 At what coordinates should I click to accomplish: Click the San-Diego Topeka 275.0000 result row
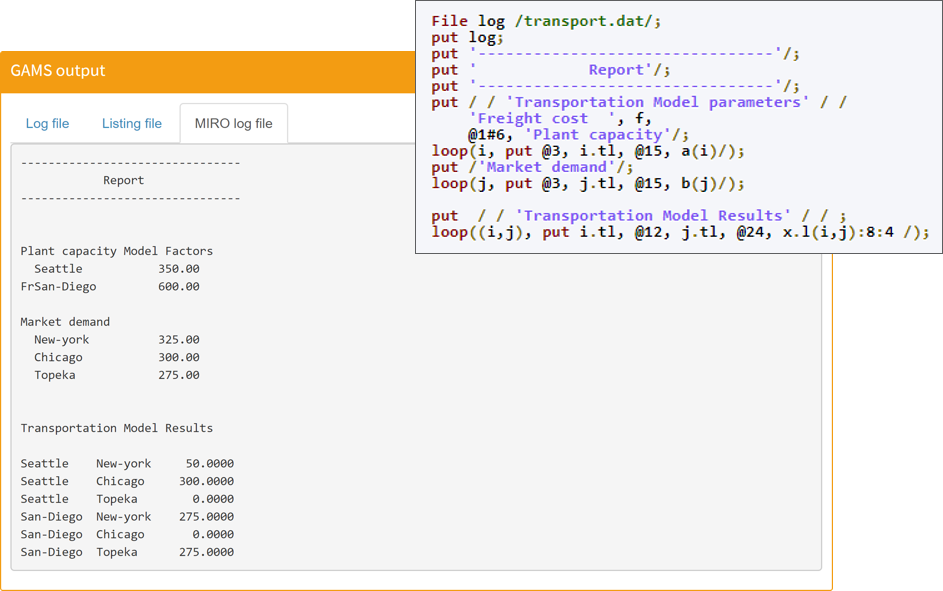(x=127, y=552)
